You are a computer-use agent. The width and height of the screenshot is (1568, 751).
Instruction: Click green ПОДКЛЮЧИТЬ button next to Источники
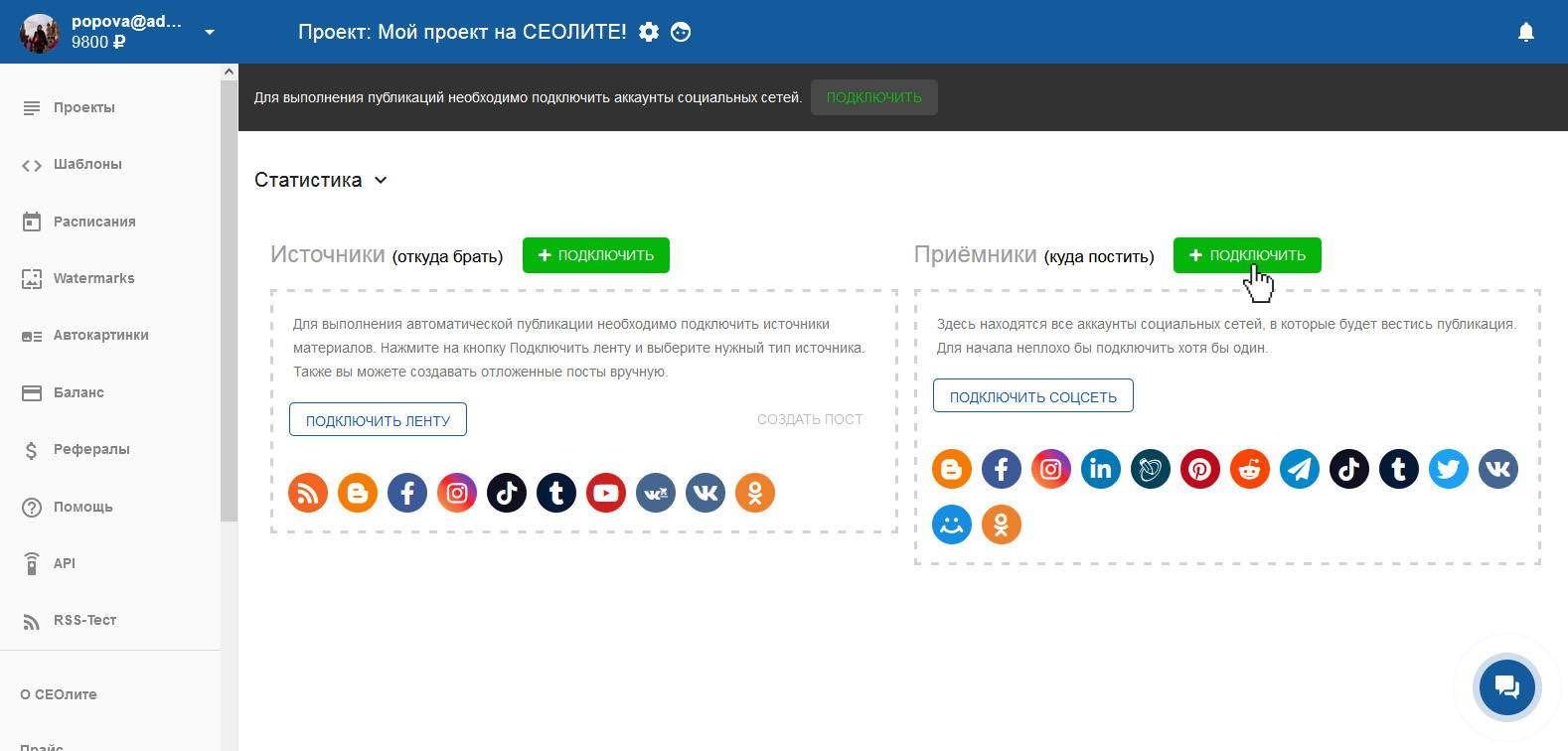click(596, 255)
